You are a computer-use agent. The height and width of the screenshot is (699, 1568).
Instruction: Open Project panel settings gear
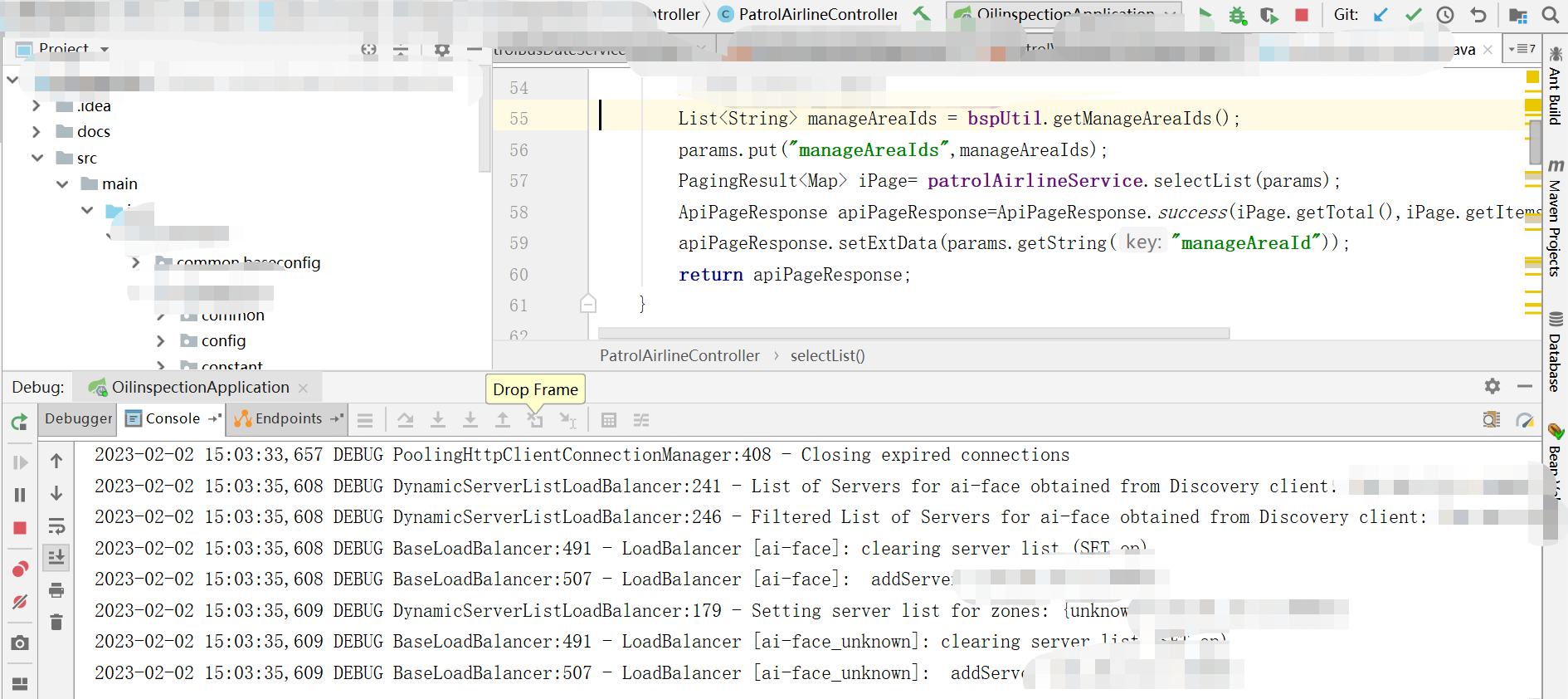click(442, 51)
